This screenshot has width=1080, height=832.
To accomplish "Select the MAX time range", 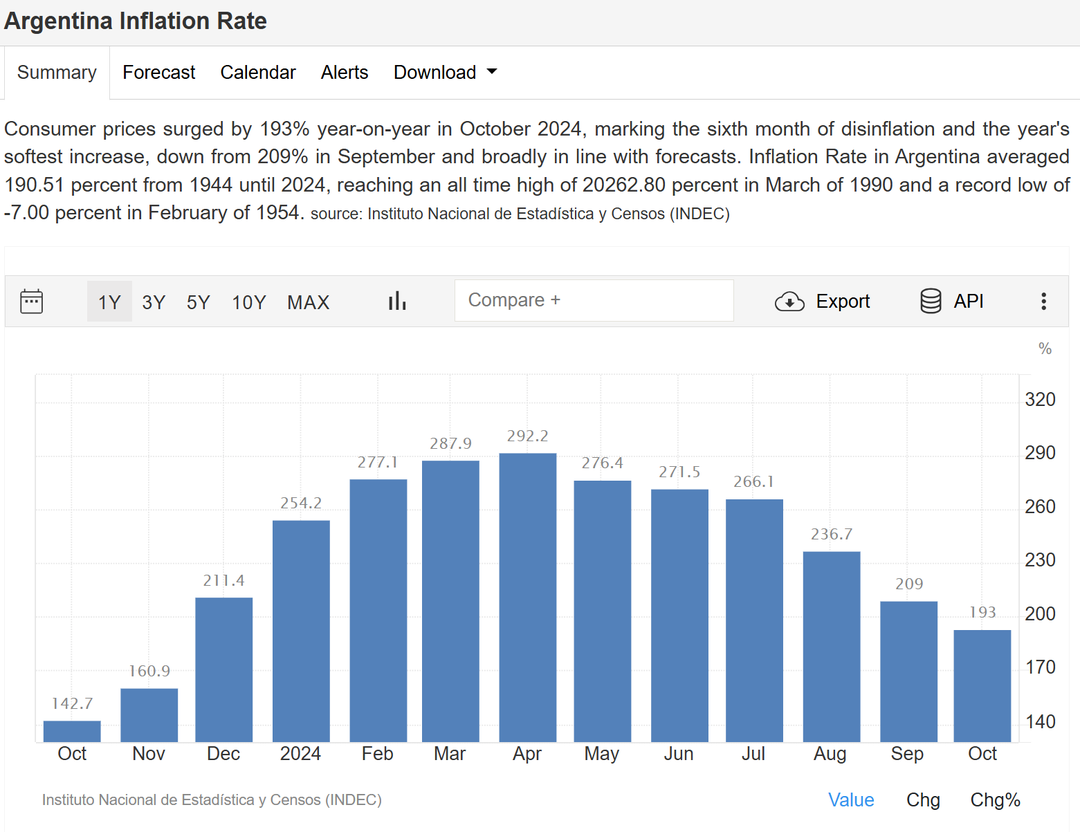I will [308, 302].
